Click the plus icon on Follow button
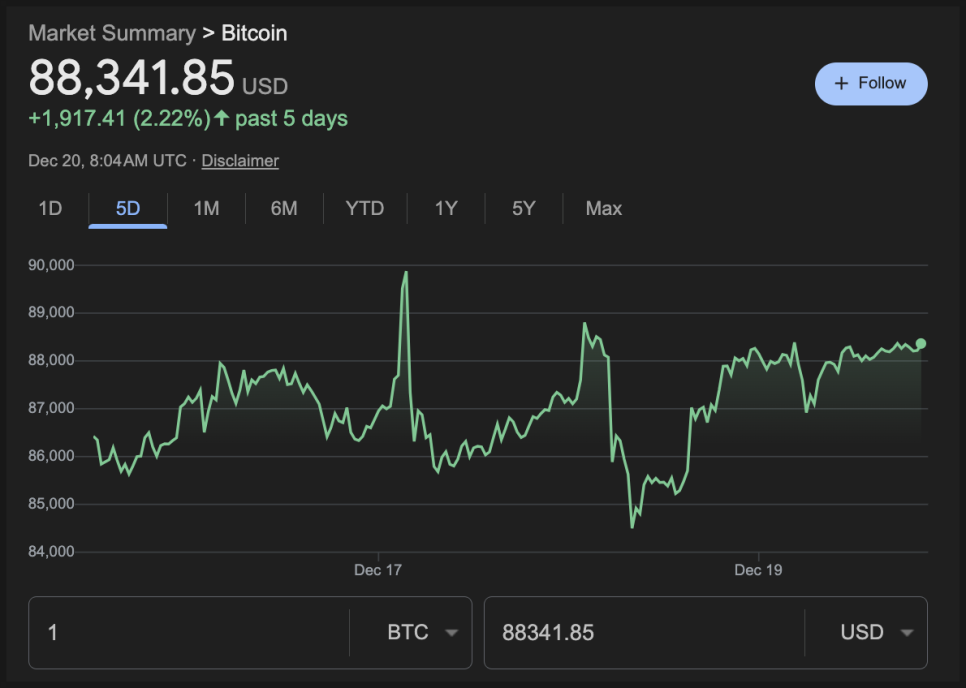This screenshot has width=966, height=688. point(841,84)
